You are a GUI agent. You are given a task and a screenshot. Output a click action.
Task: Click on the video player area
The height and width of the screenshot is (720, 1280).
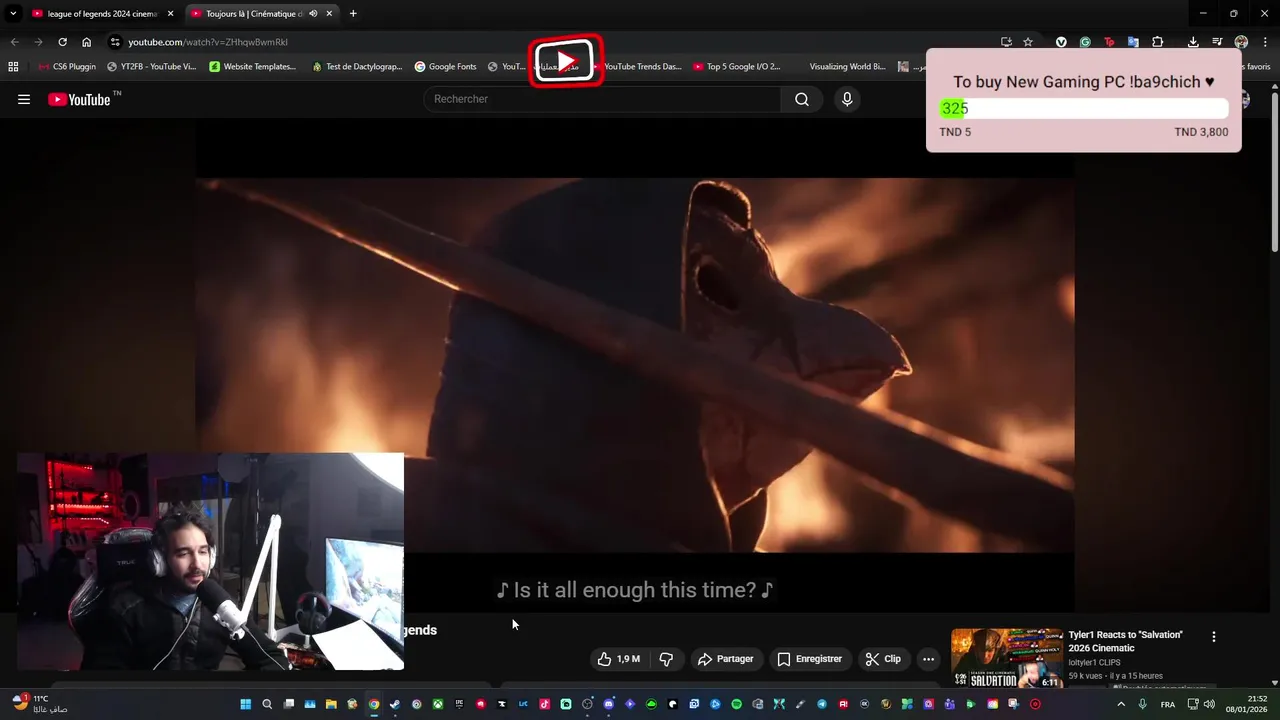tap(635, 365)
